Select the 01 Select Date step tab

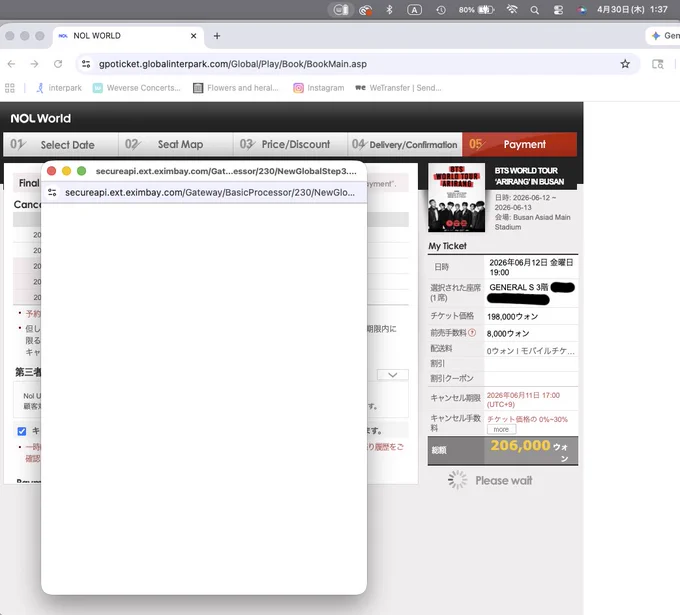tap(61, 144)
